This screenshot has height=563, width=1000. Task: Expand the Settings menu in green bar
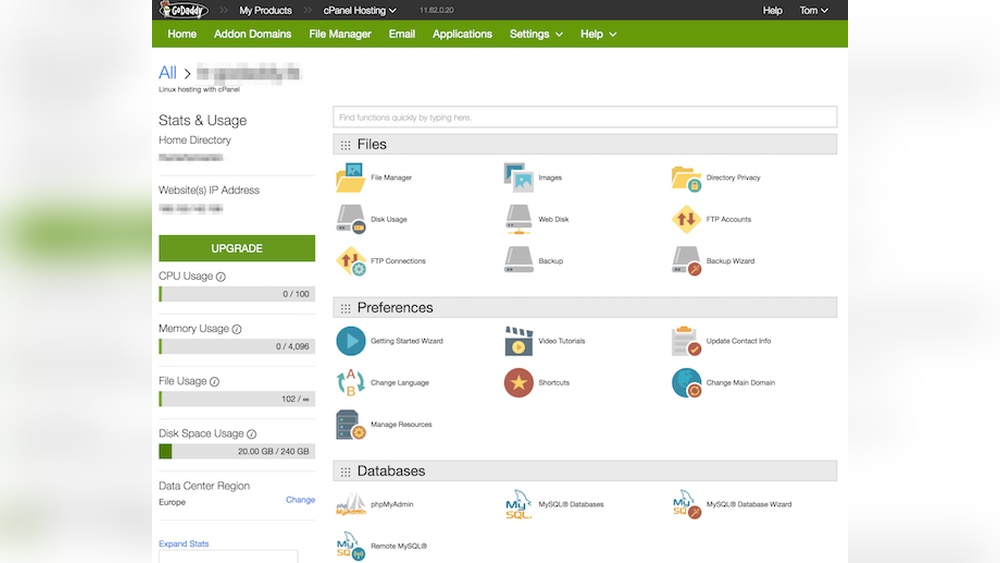click(536, 34)
